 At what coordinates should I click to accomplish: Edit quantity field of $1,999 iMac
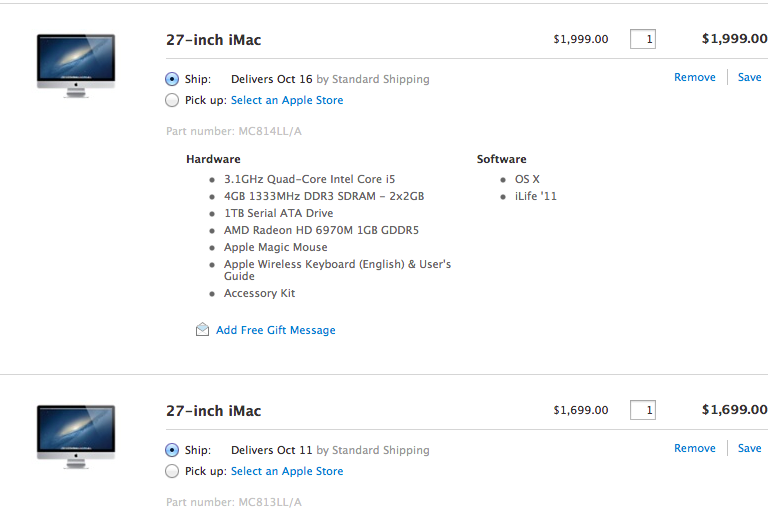pos(643,39)
